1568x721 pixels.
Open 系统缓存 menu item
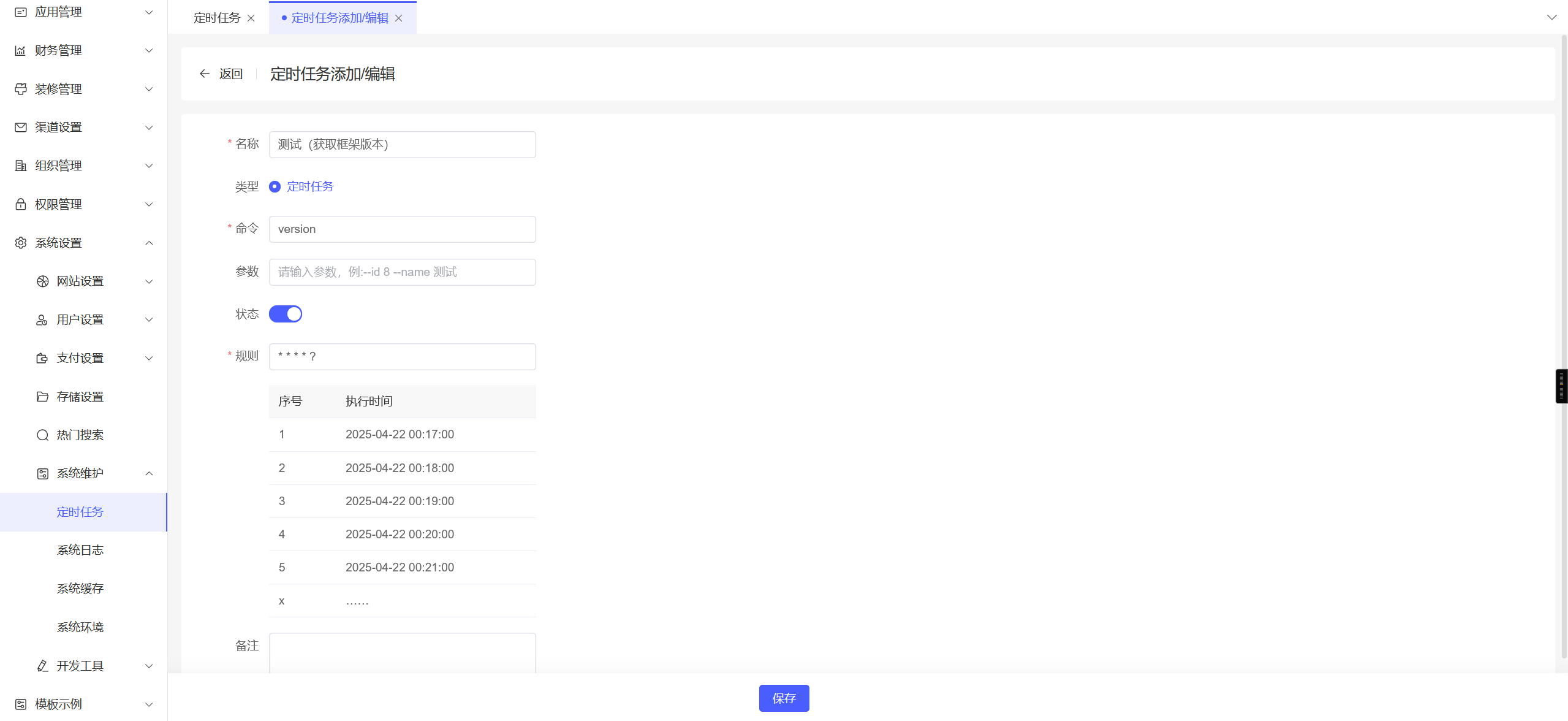[x=80, y=589]
